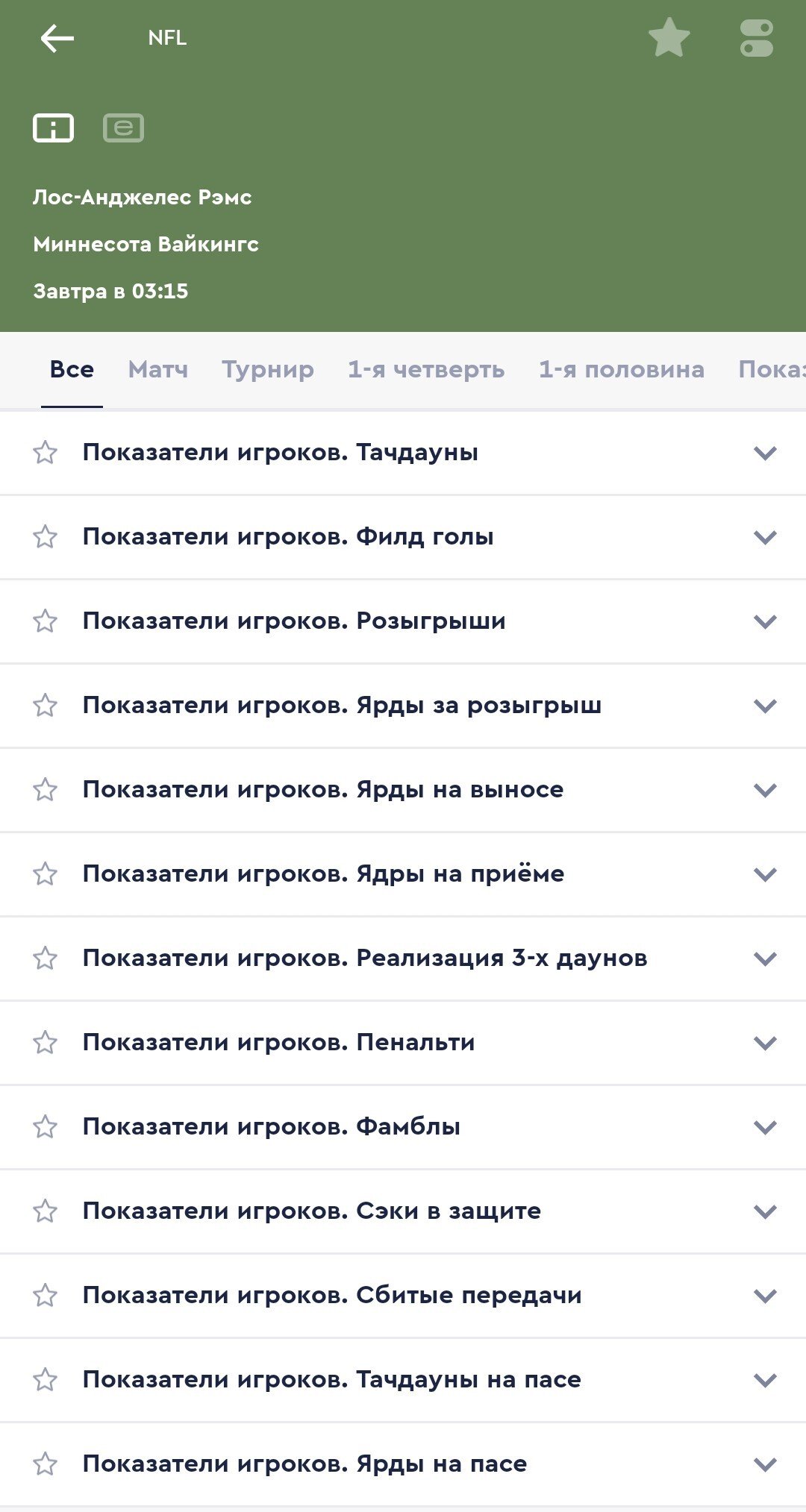Screen dimensions: 806x1512
Task: Star the Тачдауны market row
Action: coord(46,453)
